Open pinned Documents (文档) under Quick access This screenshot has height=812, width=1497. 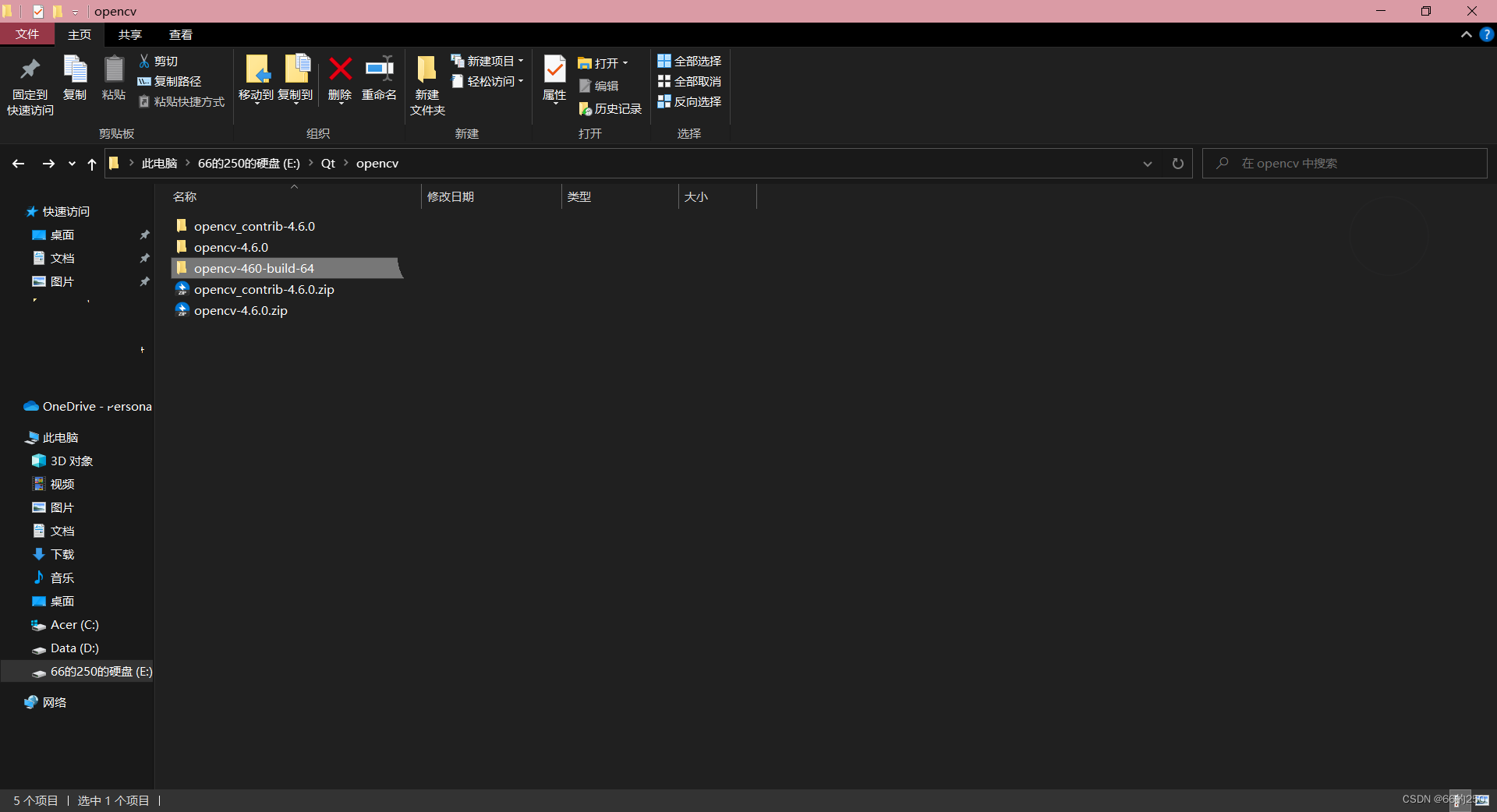[62, 258]
